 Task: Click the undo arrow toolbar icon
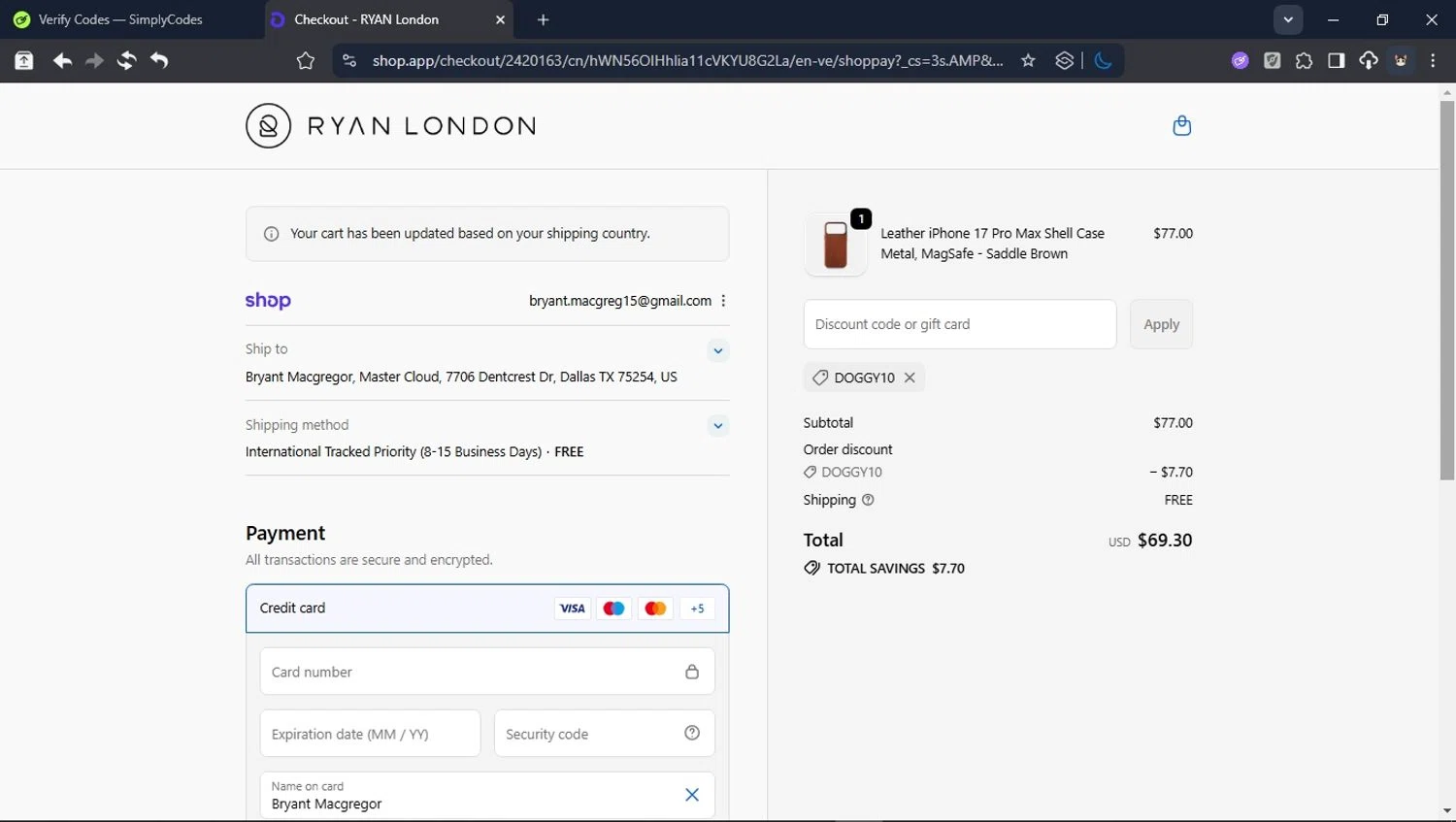click(159, 60)
